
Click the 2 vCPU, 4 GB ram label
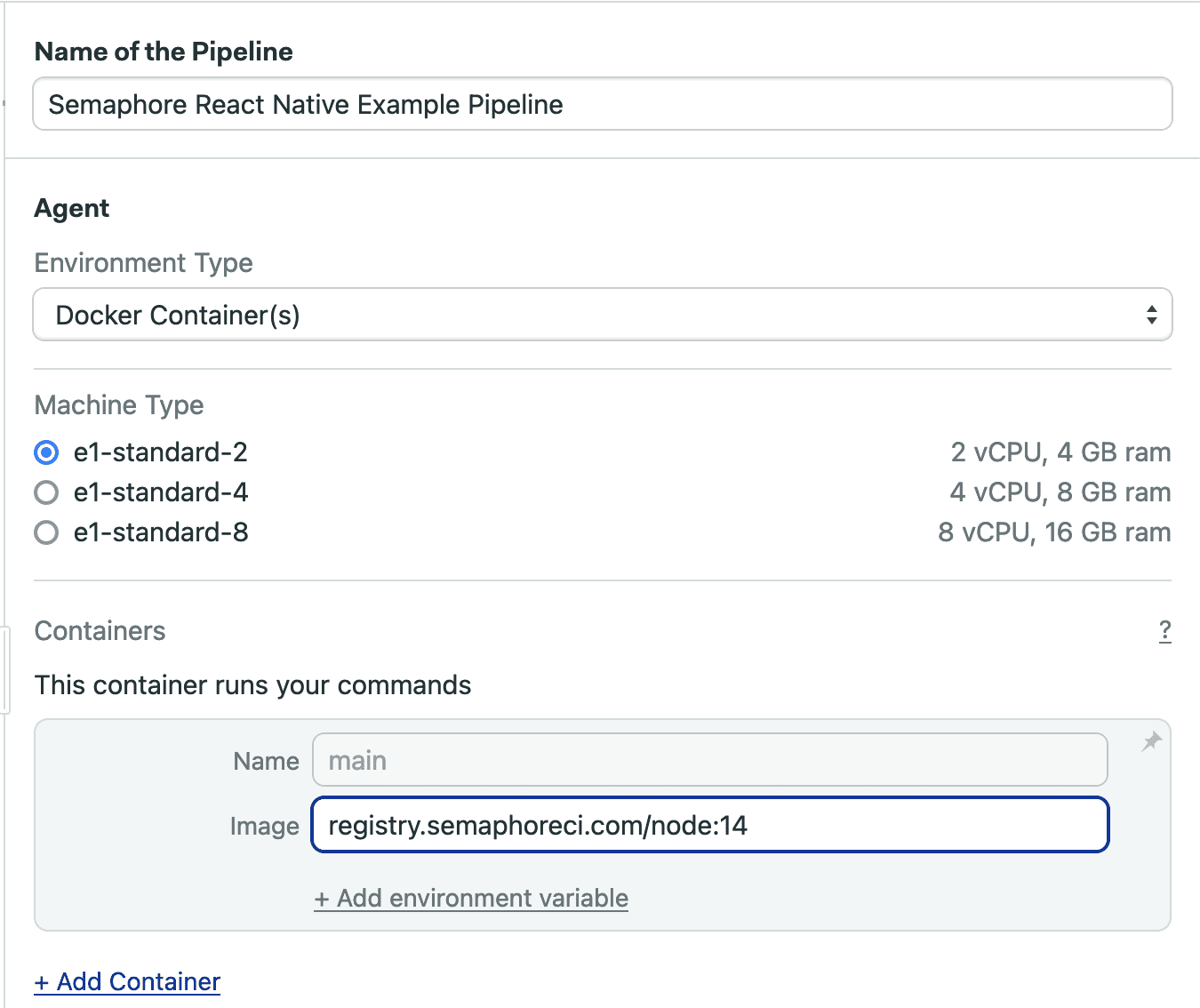[x=1060, y=452]
